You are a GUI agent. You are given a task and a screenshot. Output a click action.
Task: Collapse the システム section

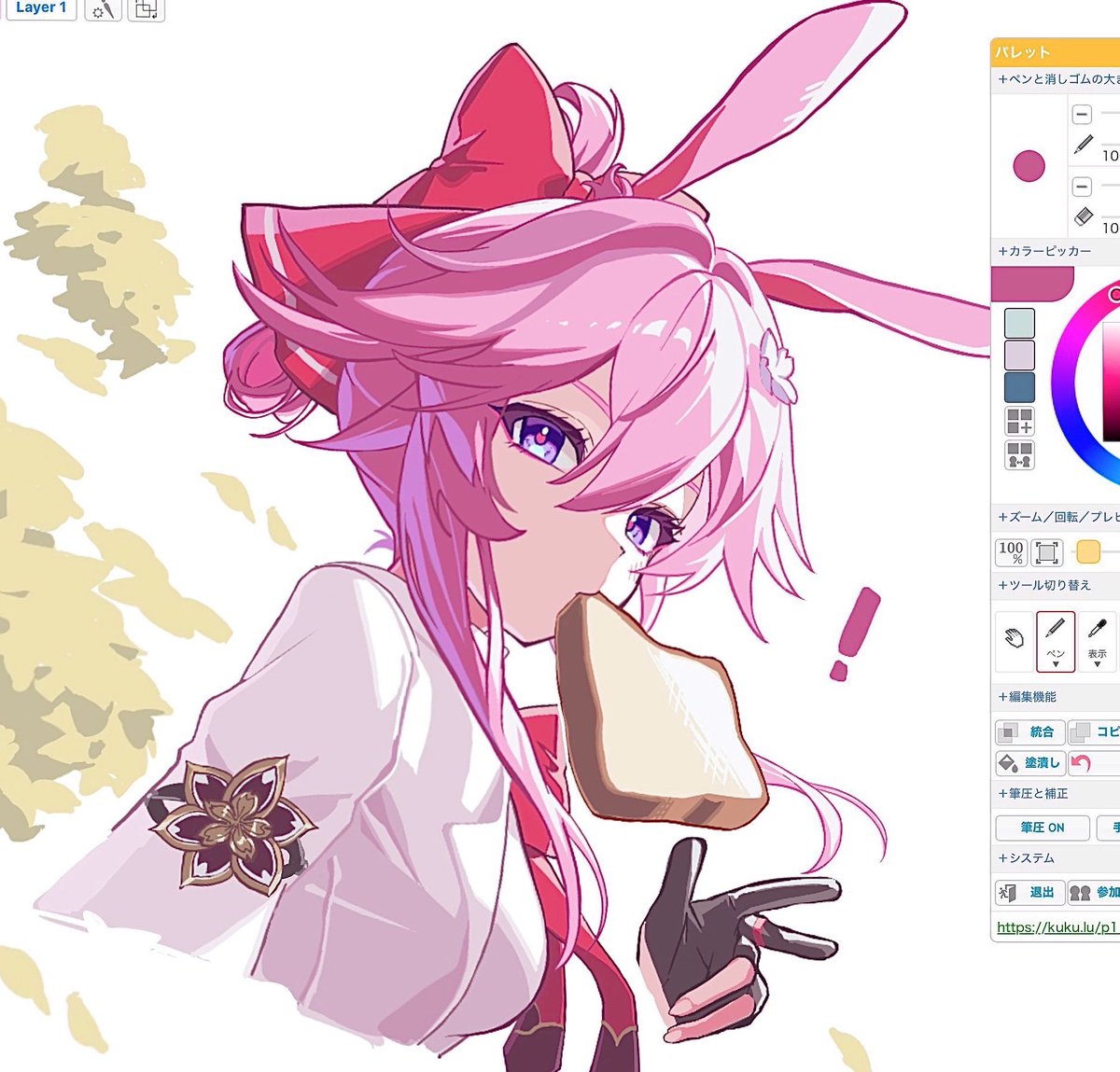point(1056,857)
